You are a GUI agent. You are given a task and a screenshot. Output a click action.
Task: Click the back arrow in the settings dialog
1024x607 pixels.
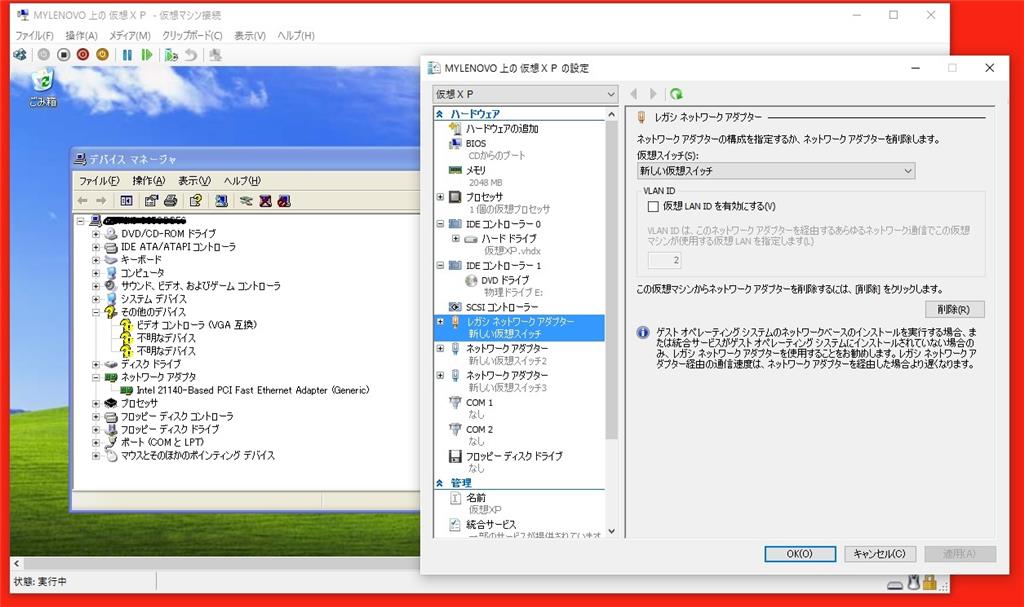(x=633, y=94)
